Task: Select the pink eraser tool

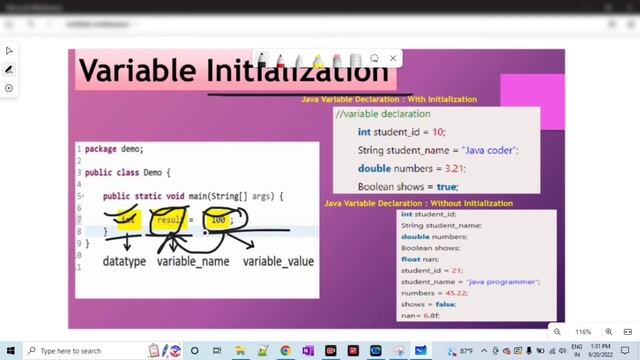Action: (337, 60)
